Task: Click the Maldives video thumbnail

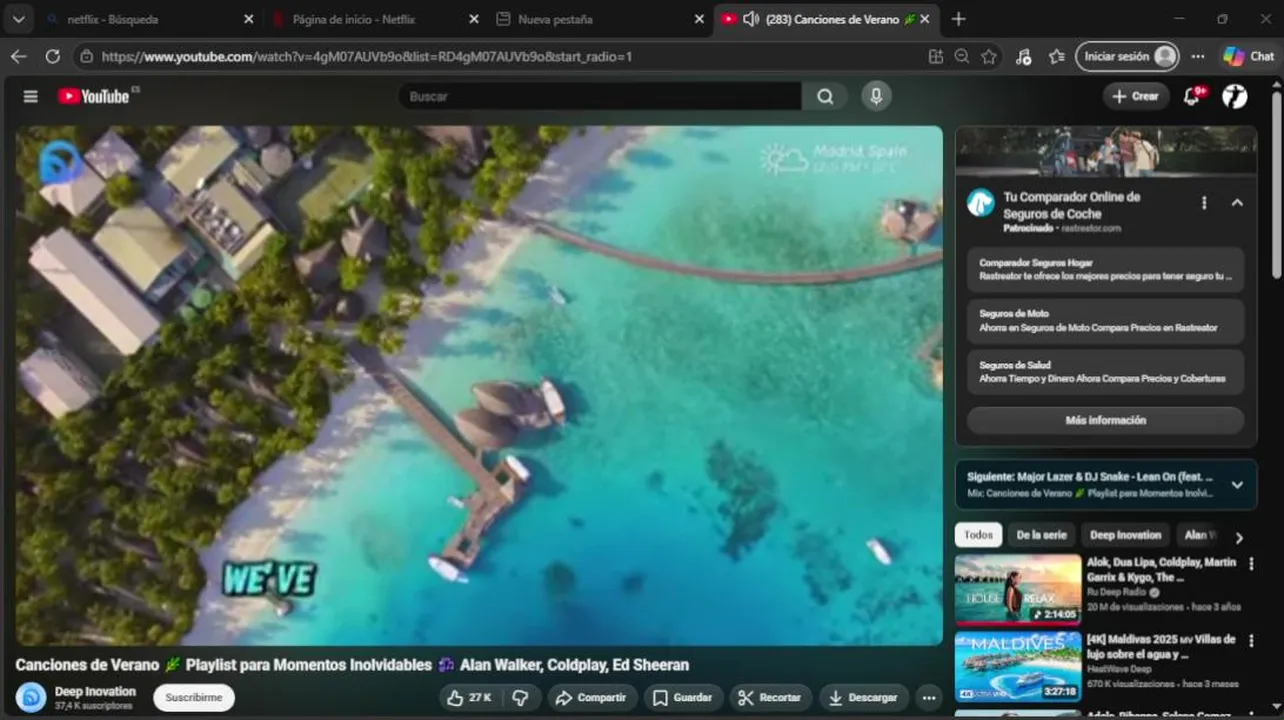Action: click(x=1017, y=666)
